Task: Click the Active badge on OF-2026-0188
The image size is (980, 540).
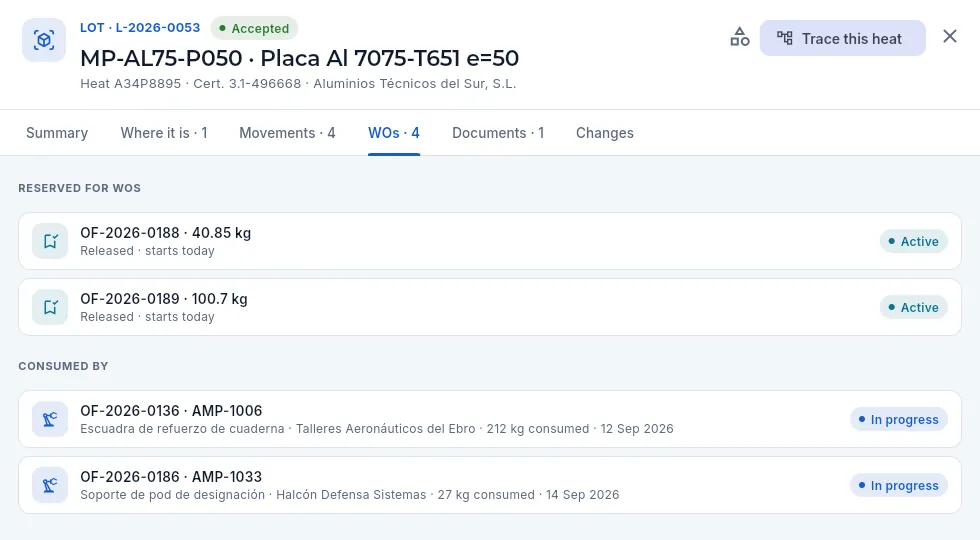Action: click(914, 241)
